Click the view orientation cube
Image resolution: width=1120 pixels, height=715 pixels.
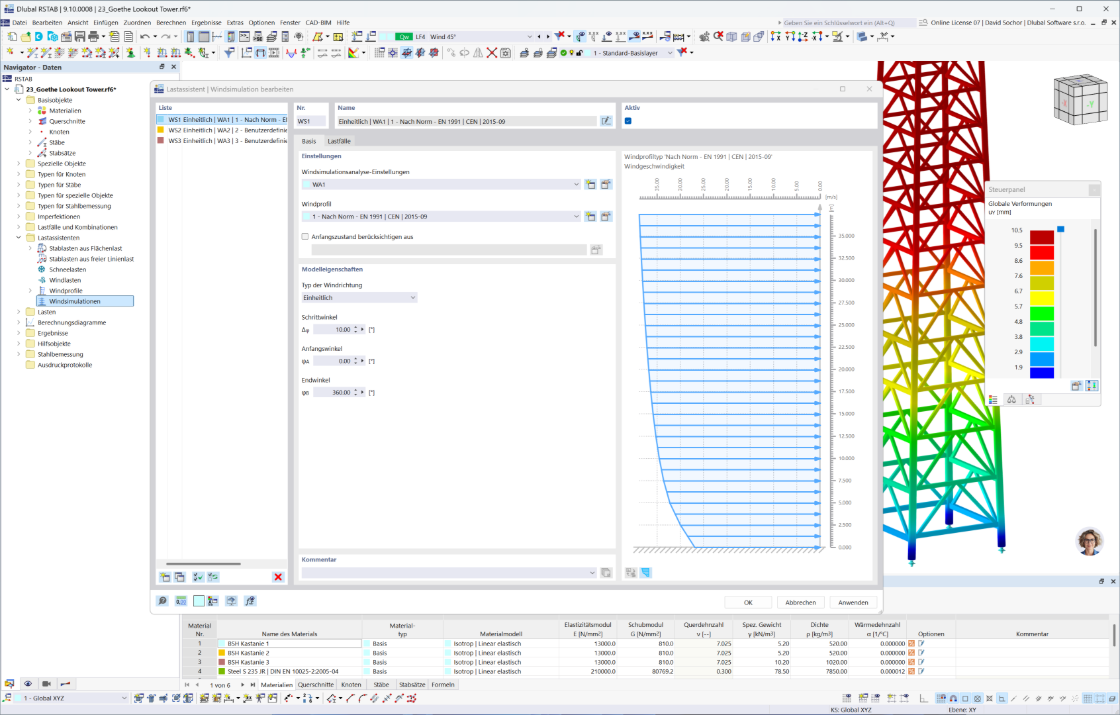click(x=1080, y=99)
